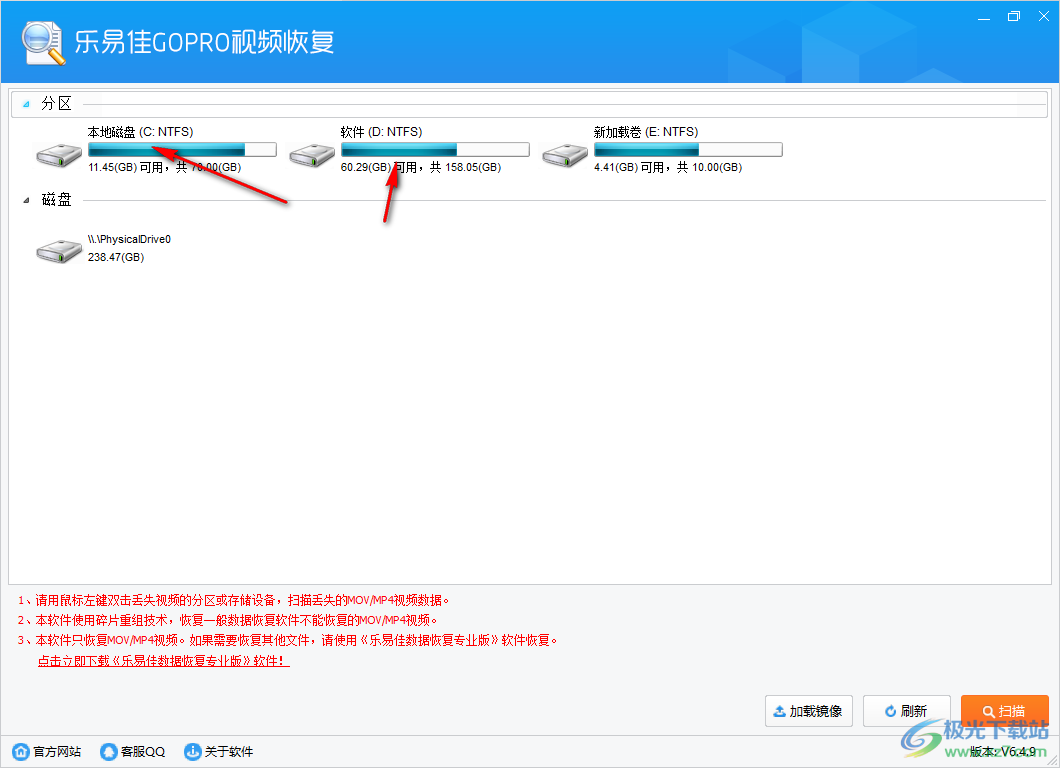Click the about software info icon
1060x768 pixels.
(x=193, y=751)
